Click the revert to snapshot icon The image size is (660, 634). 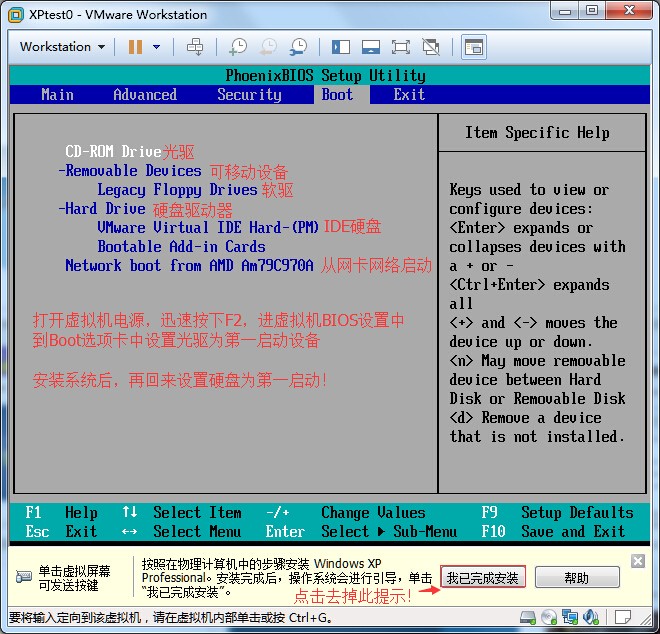pyautogui.click(x=268, y=47)
